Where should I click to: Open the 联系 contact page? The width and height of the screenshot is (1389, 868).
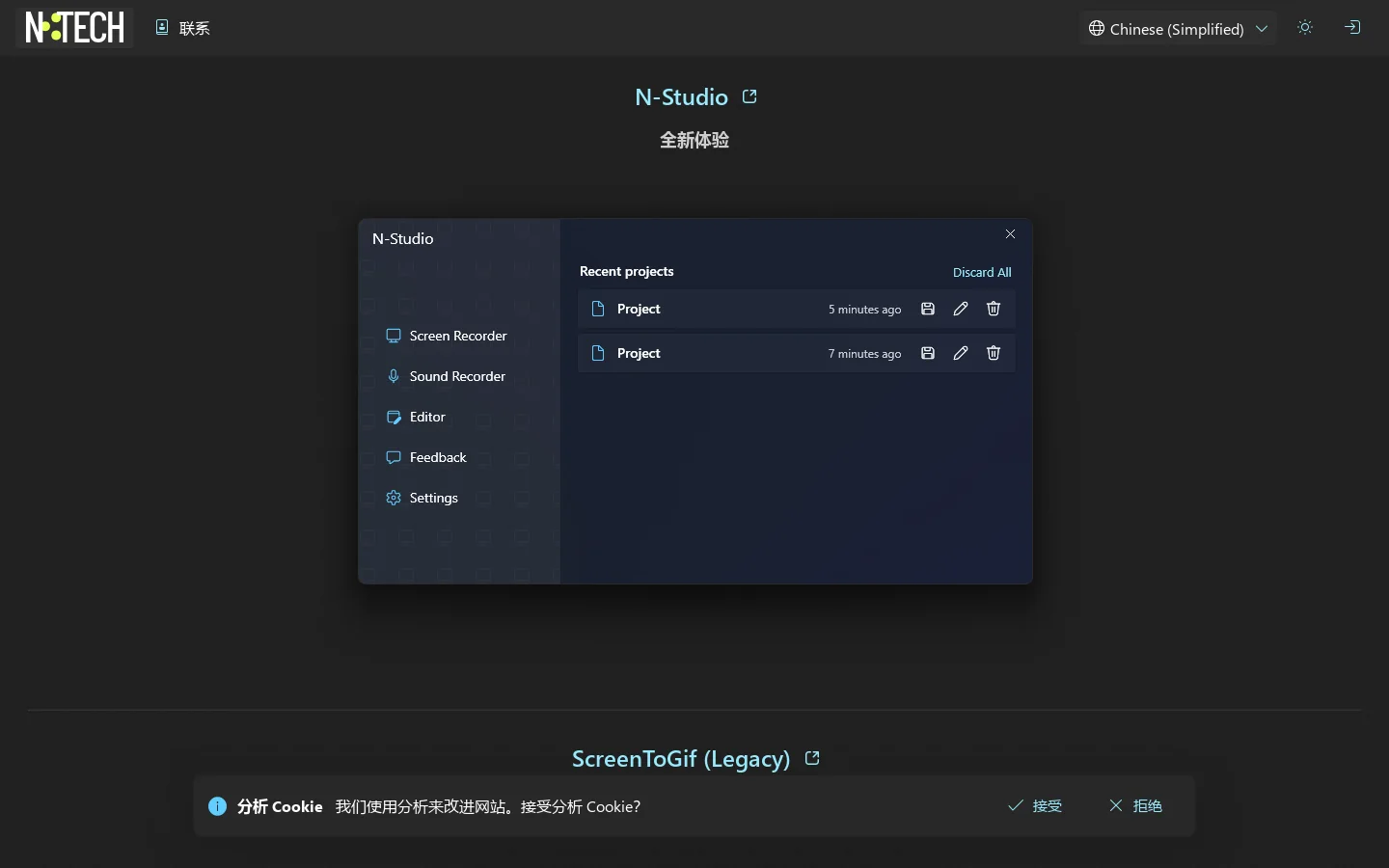[182, 28]
